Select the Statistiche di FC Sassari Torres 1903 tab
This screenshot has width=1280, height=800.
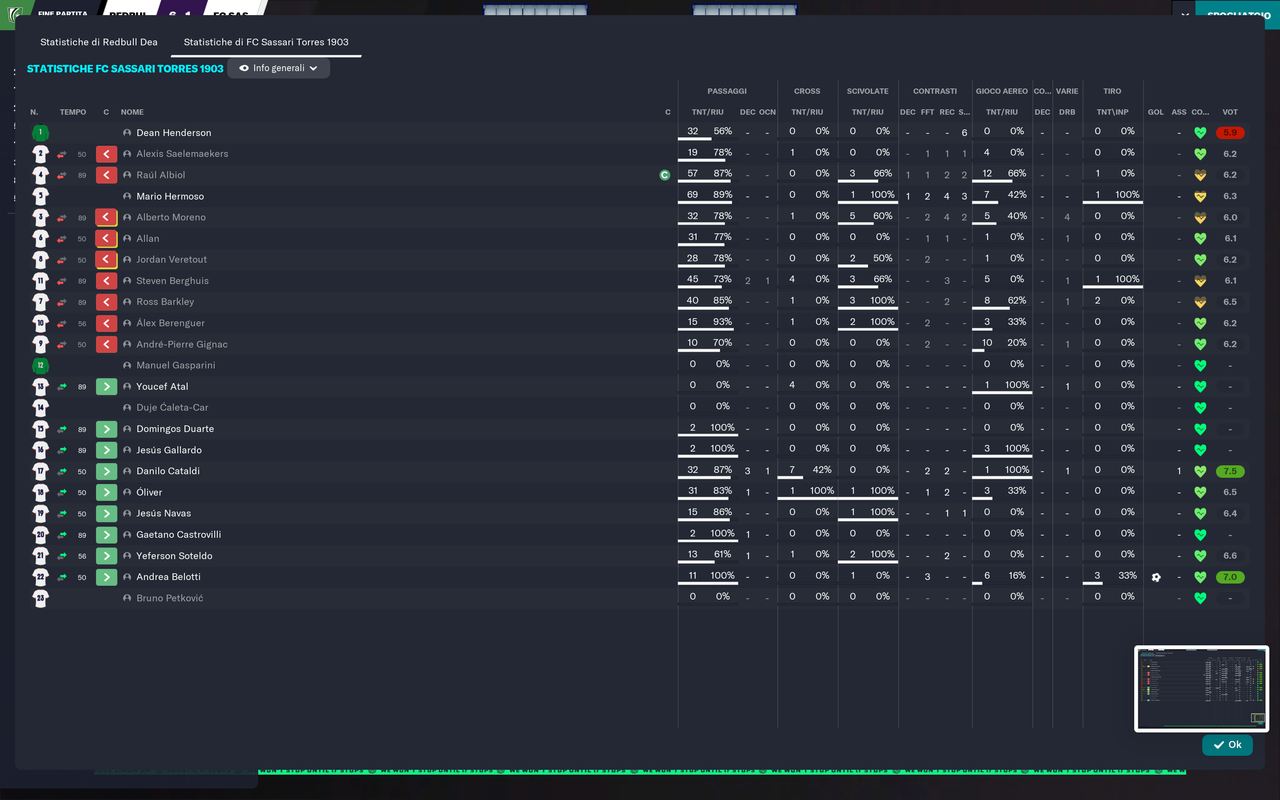266,43
